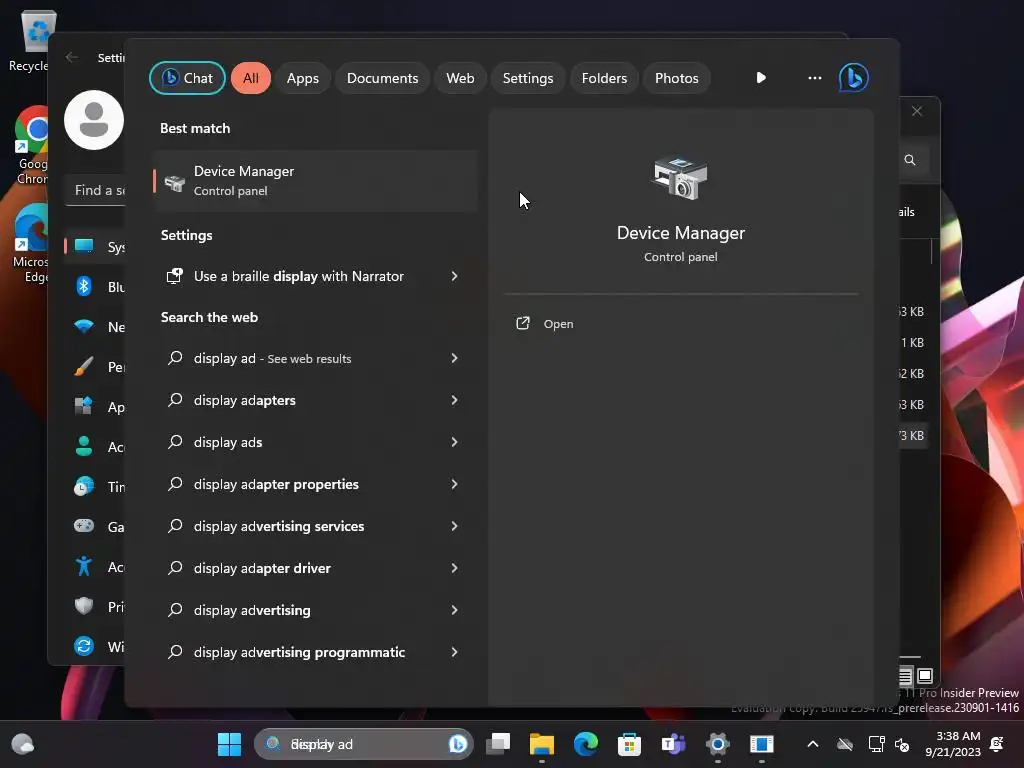
Task: Filter search results by Documents
Action: tap(382, 78)
